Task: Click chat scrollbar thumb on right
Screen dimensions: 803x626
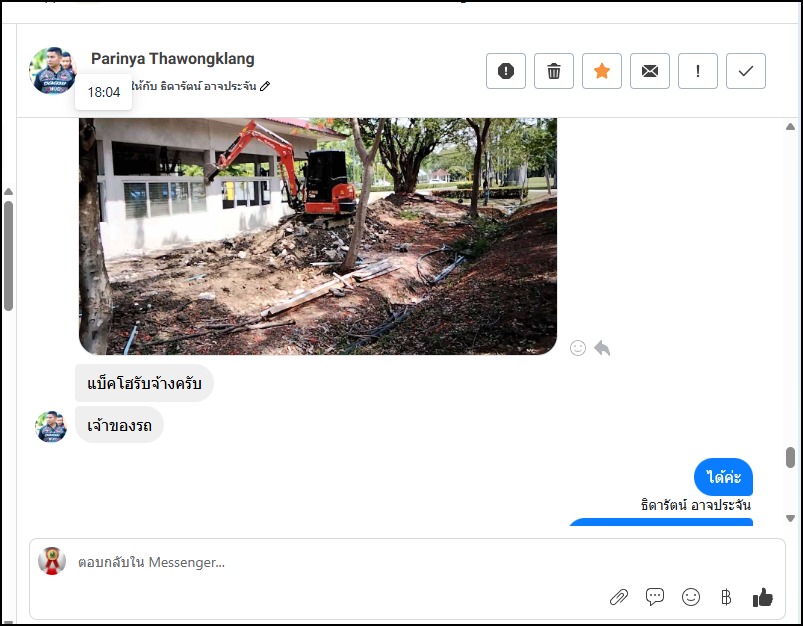Action: click(790, 457)
